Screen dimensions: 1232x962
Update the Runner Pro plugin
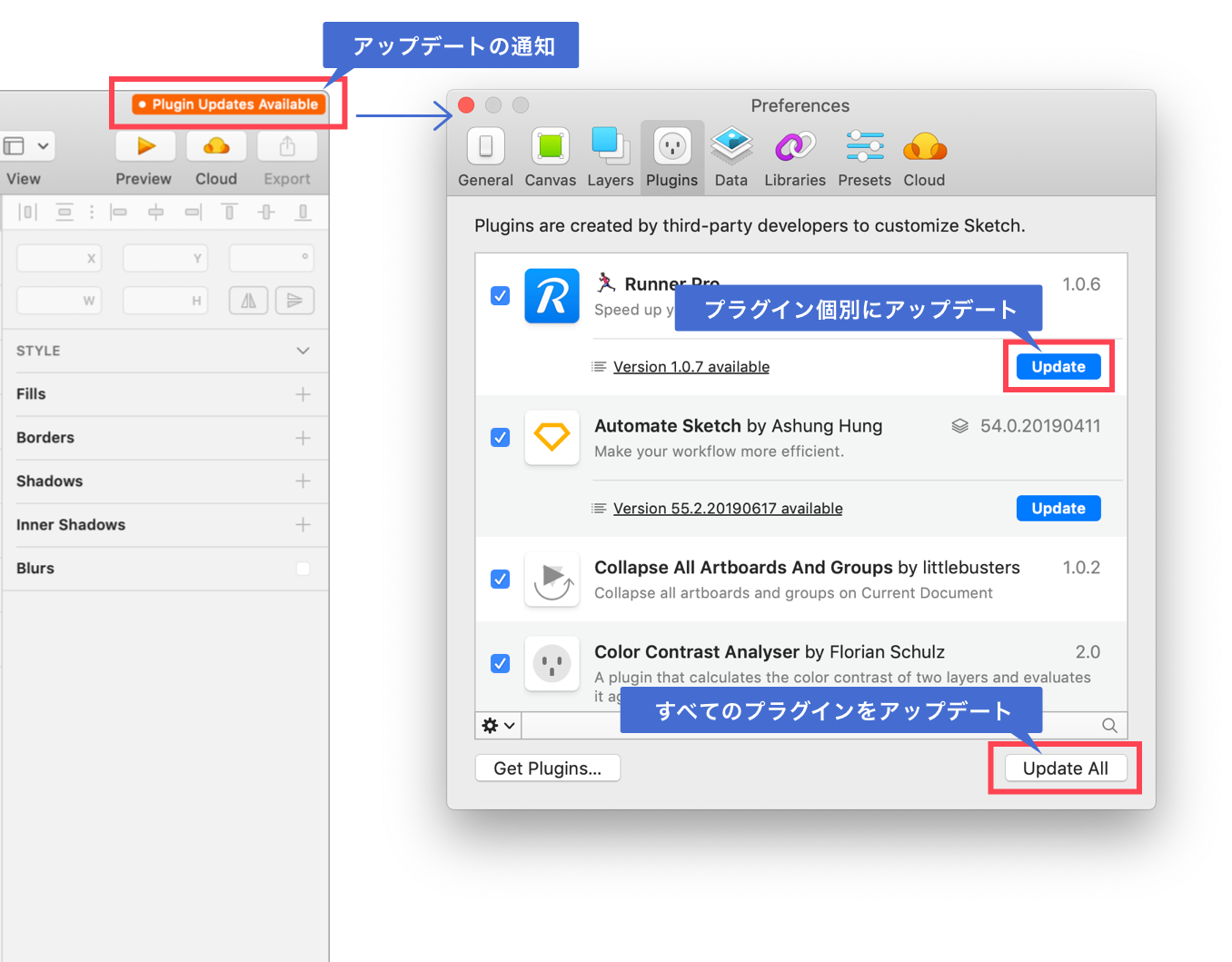pyautogui.click(x=1058, y=367)
